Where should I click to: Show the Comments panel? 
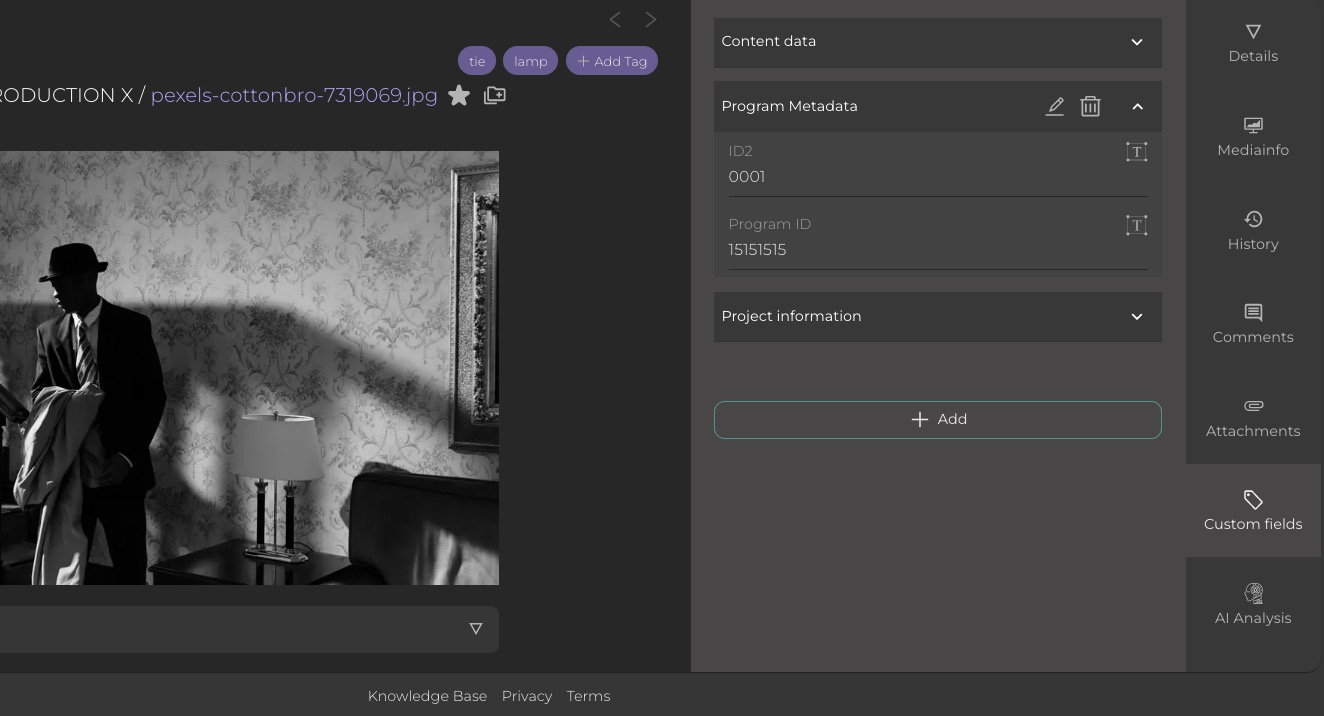click(x=1252, y=324)
